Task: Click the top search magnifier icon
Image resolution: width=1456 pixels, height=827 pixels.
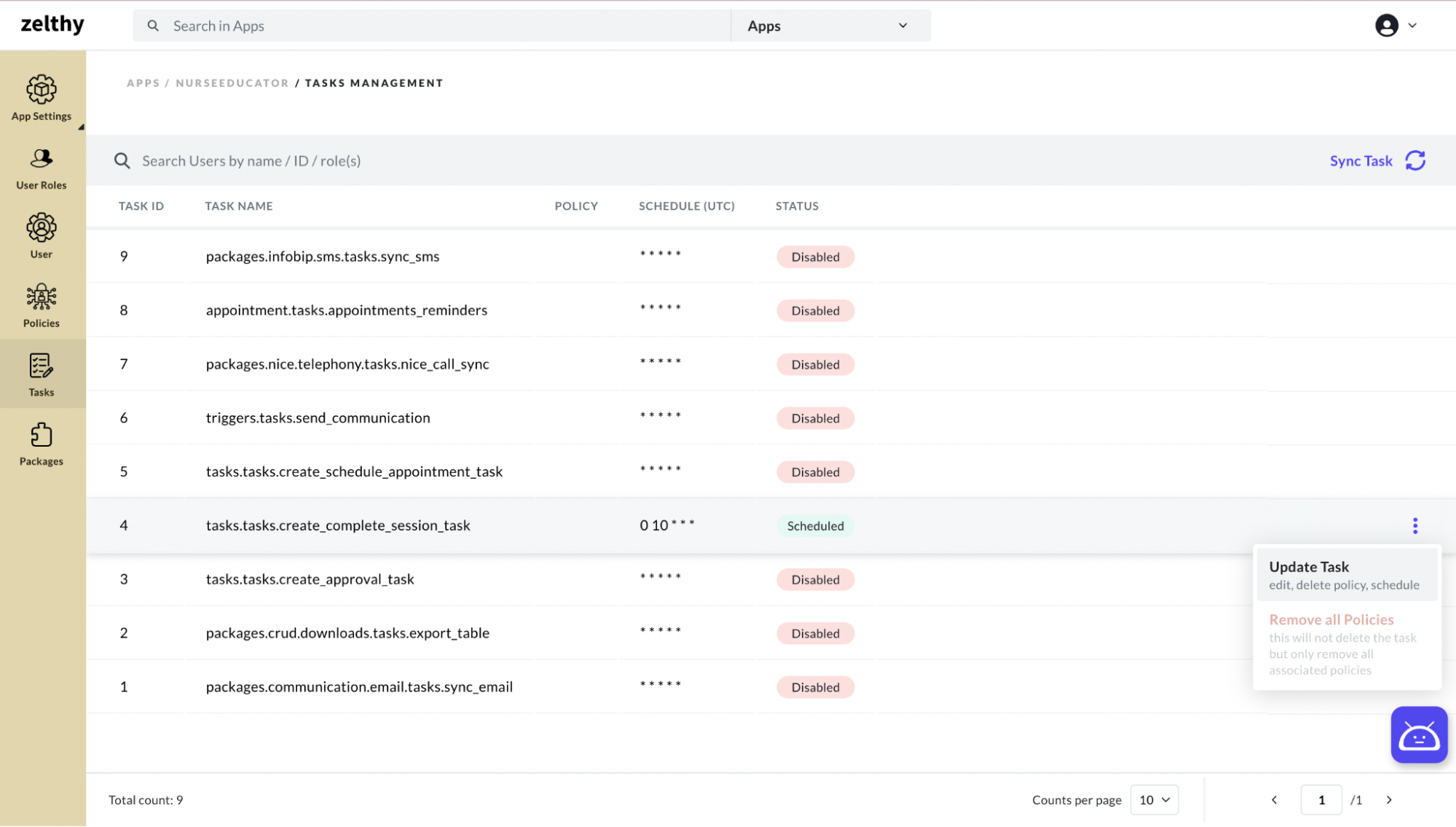Action: [x=153, y=26]
